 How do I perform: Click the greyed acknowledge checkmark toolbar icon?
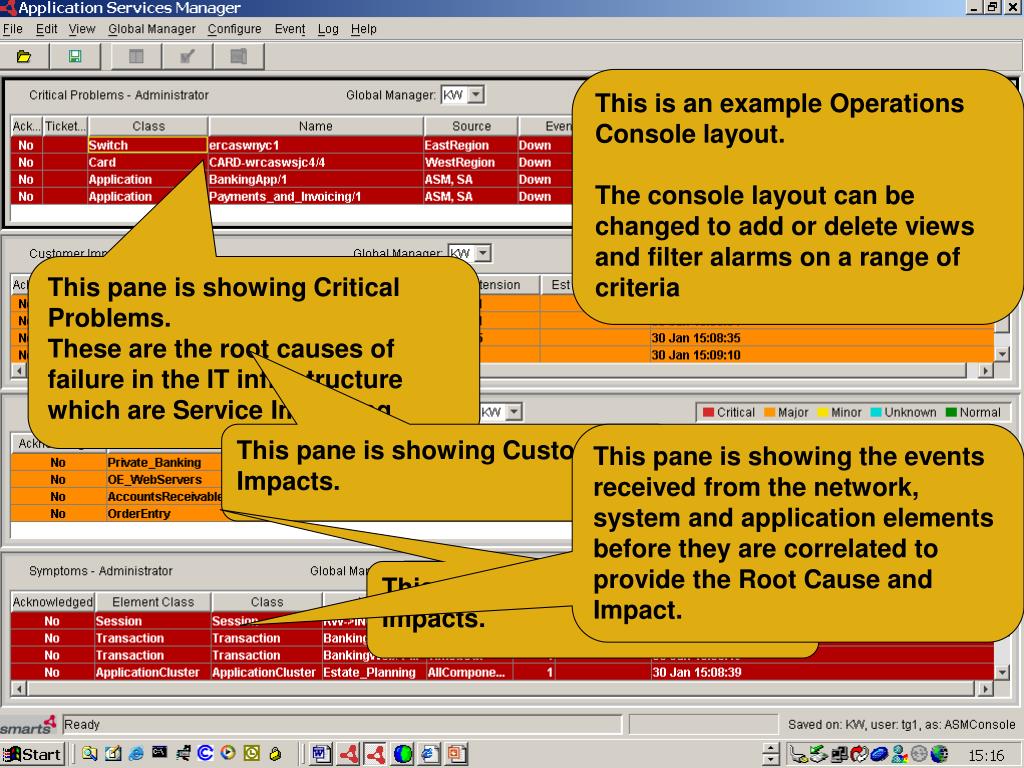187,57
